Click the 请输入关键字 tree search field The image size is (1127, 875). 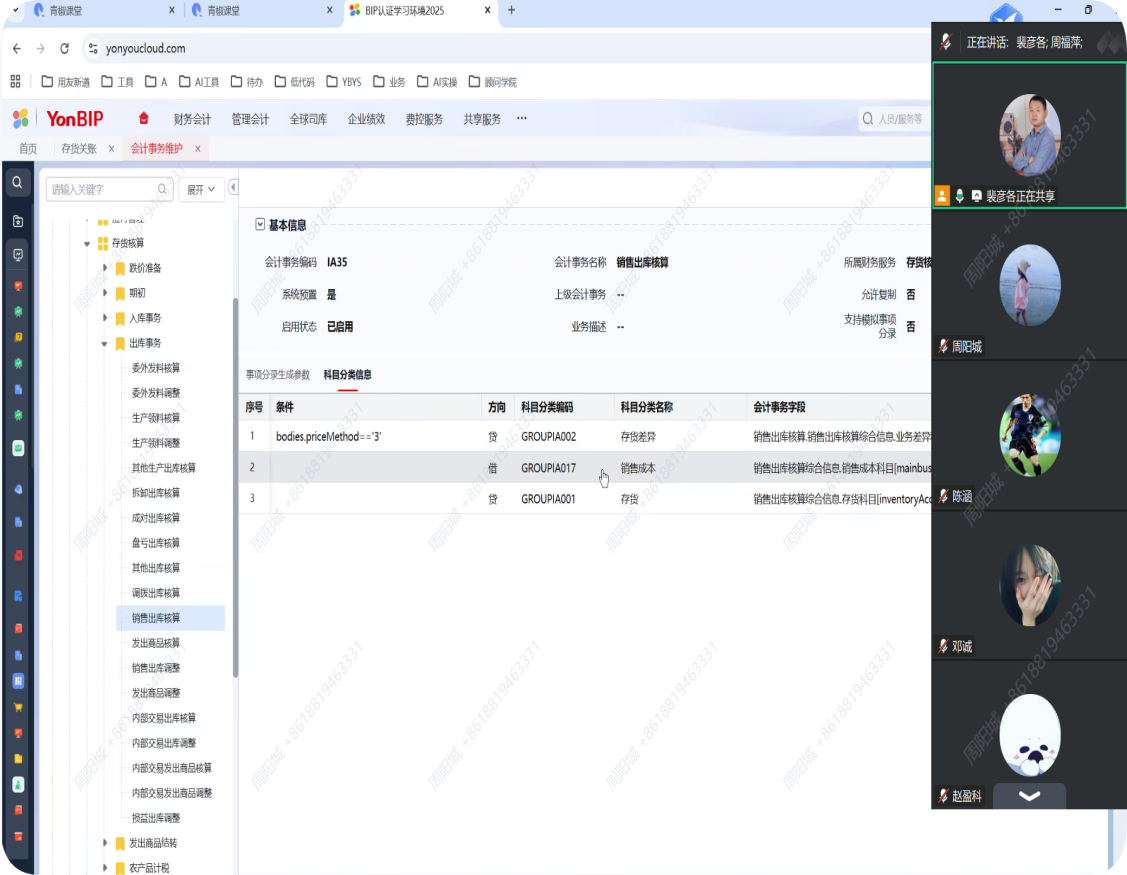(100, 189)
